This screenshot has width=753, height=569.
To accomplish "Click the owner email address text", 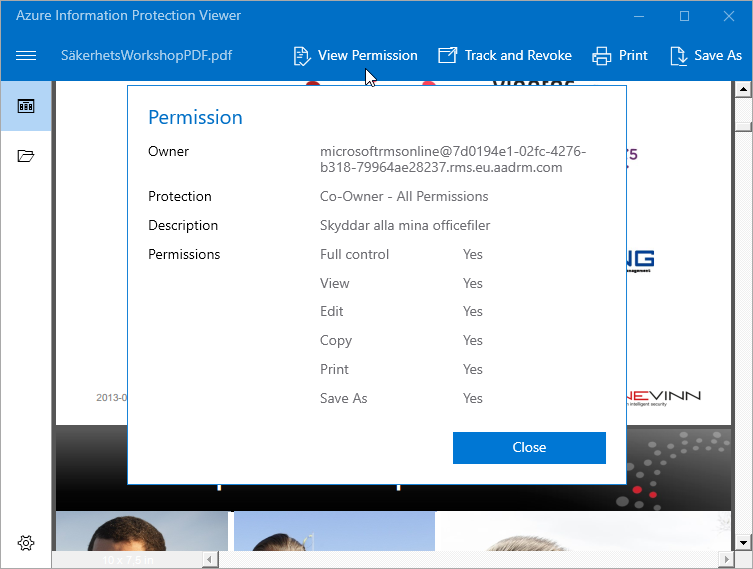I will pos(453,159).
